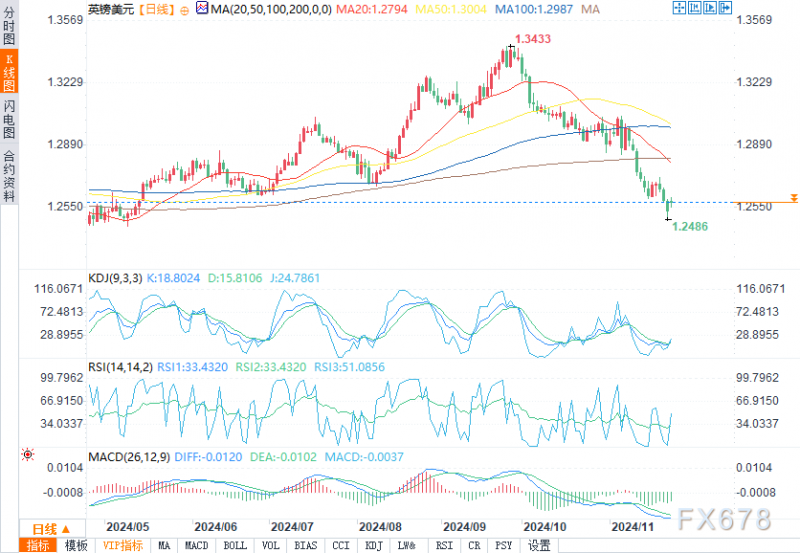Viewport: 800px width, 553px height.
Task: Toggle the BOLL indicator button
Action: (235, 545)
